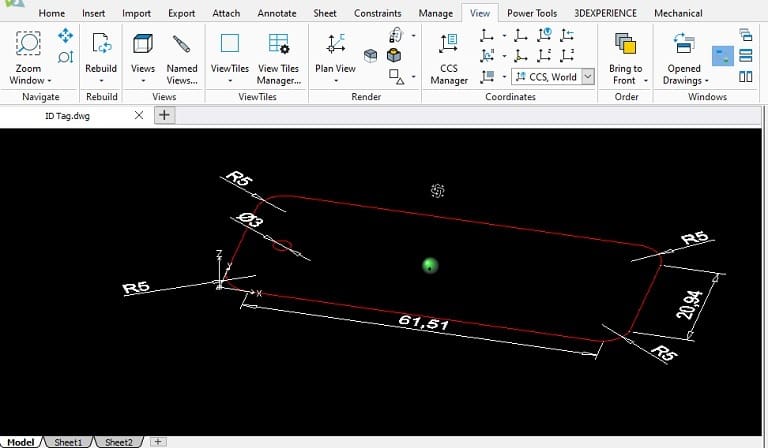Click the CCS icon with blue globe

coord(544,35)
